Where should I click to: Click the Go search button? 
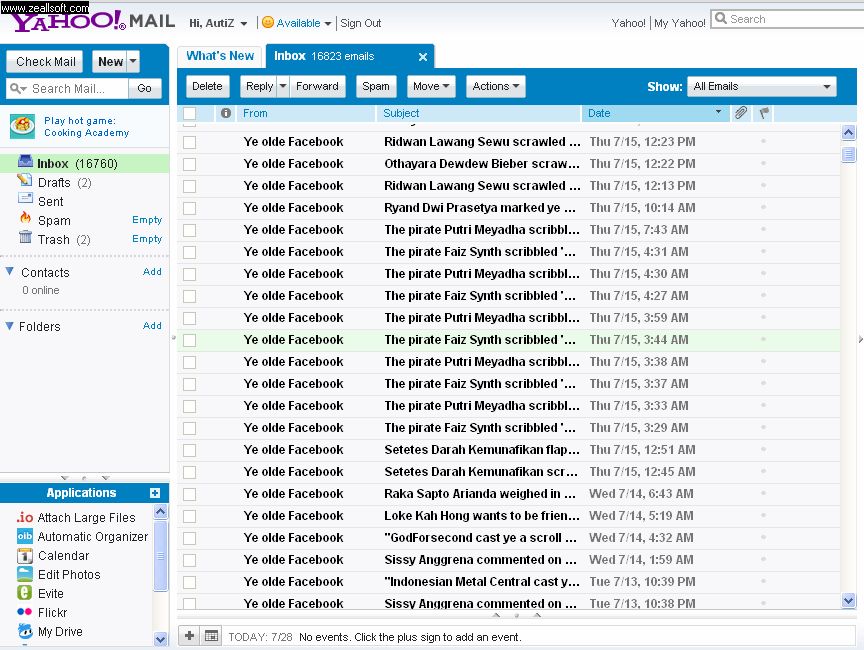tap(144, 88)
